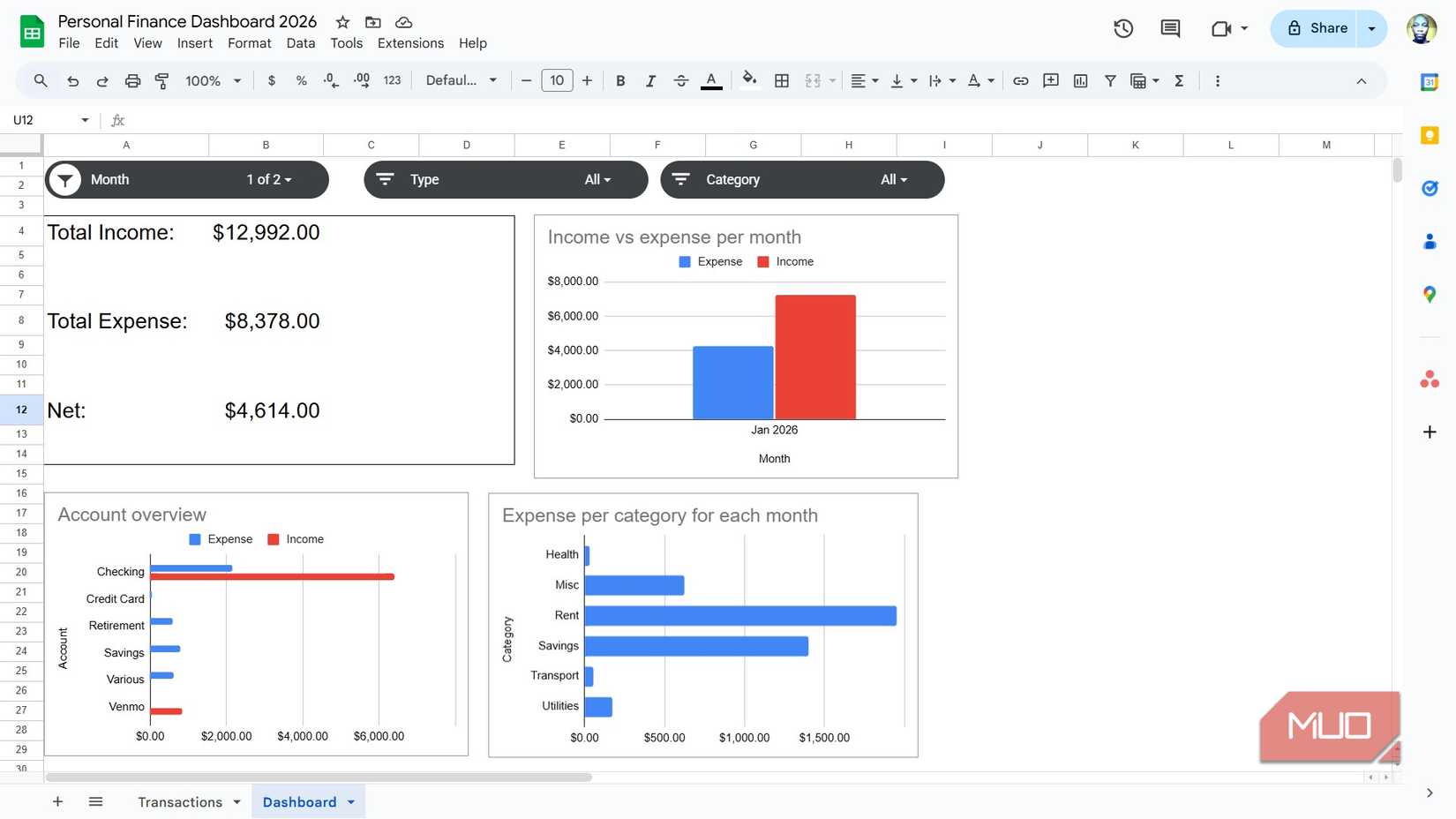Screen dimensions: 1456x819
Task: Click the create filter icon
Action: 1110,81
